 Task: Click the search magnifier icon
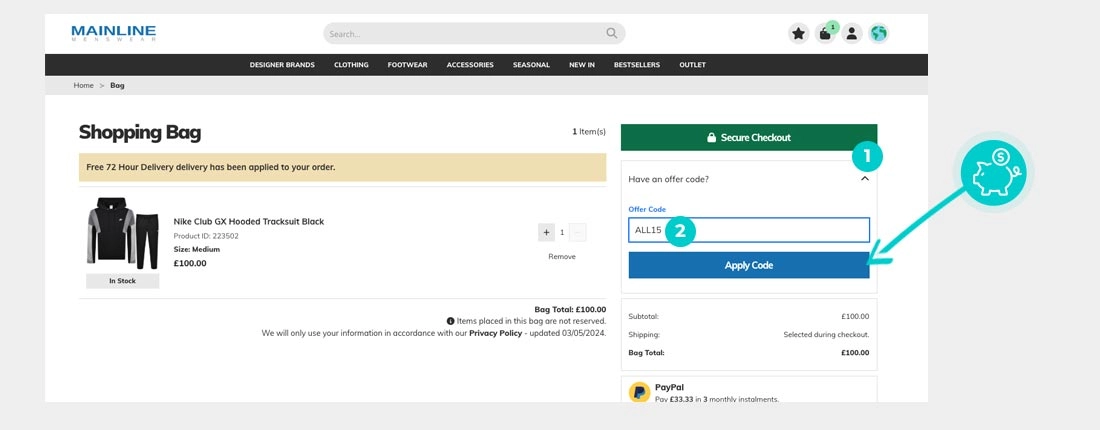pyautogui.click(x=612, y=33)
